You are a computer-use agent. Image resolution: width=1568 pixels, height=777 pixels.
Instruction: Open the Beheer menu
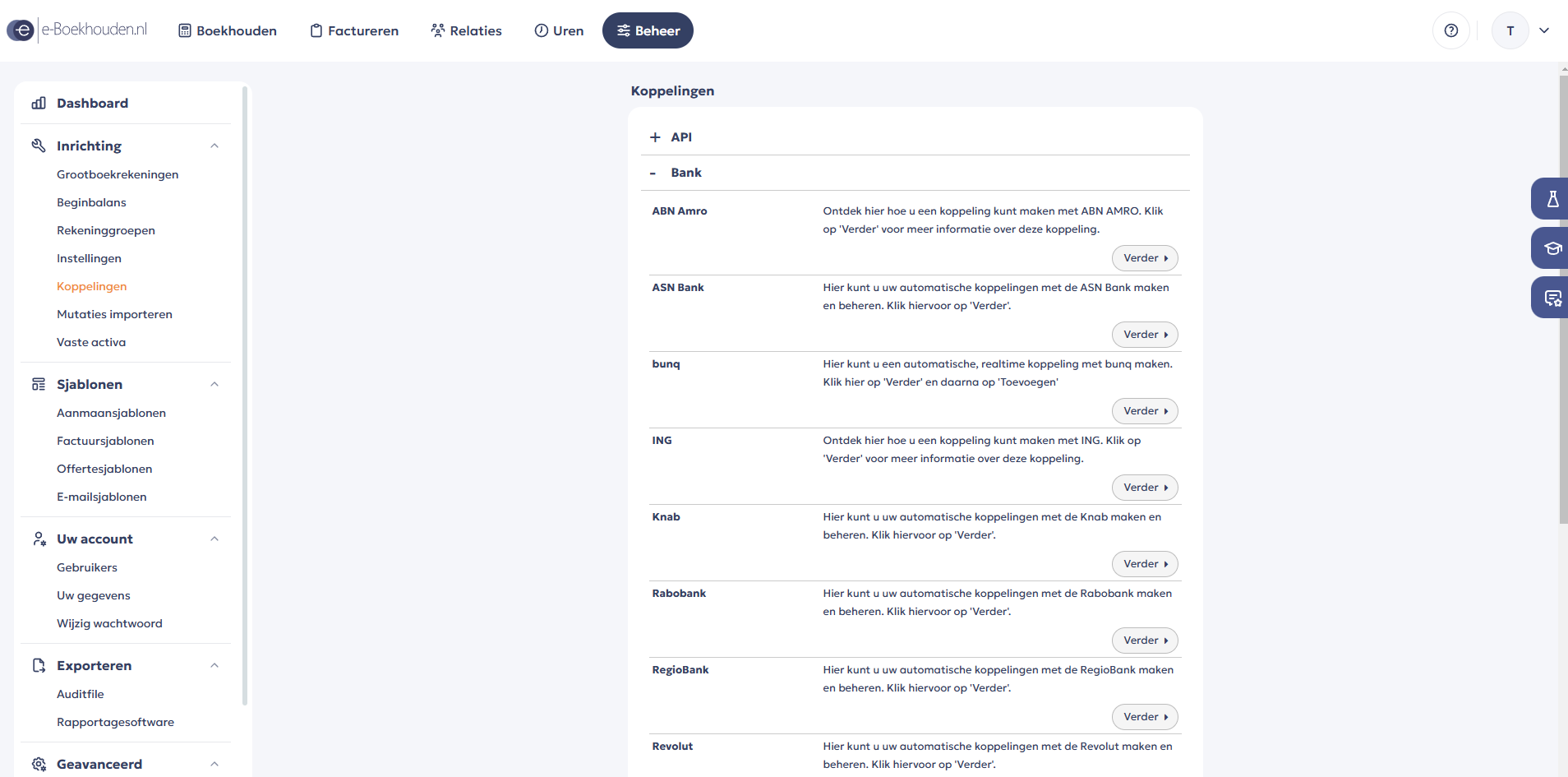[648, 30]
